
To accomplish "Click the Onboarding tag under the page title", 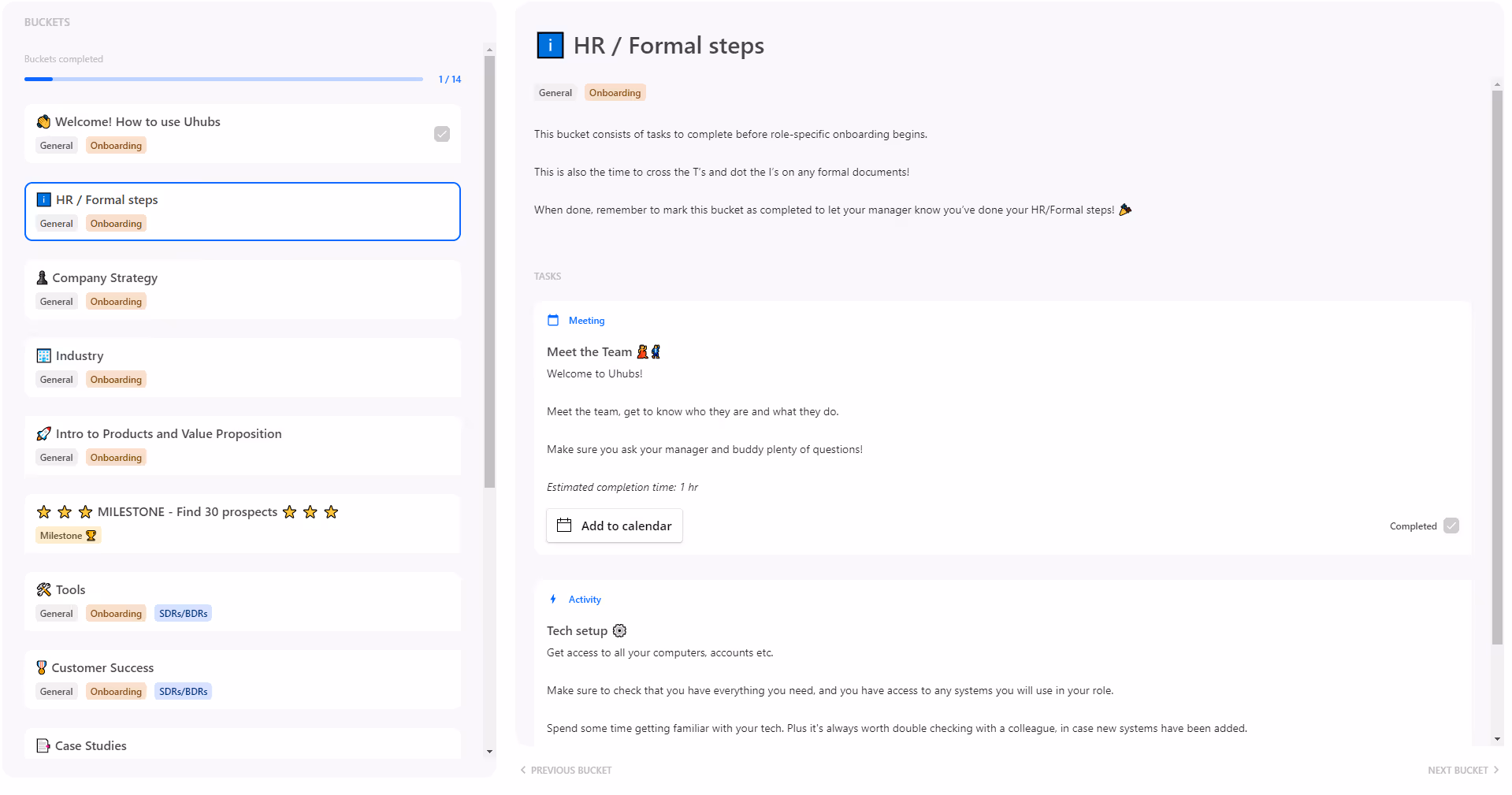I will pyautogui.click(x=615, y=92).
